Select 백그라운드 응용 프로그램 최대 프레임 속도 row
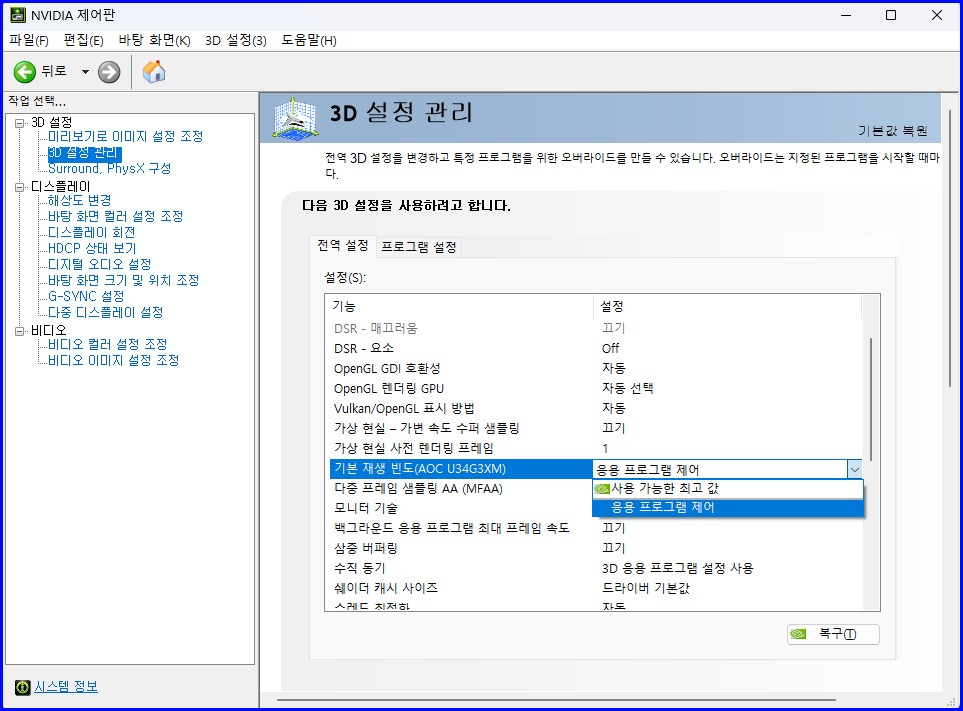 pyautogui.click(x=596, y=528)
